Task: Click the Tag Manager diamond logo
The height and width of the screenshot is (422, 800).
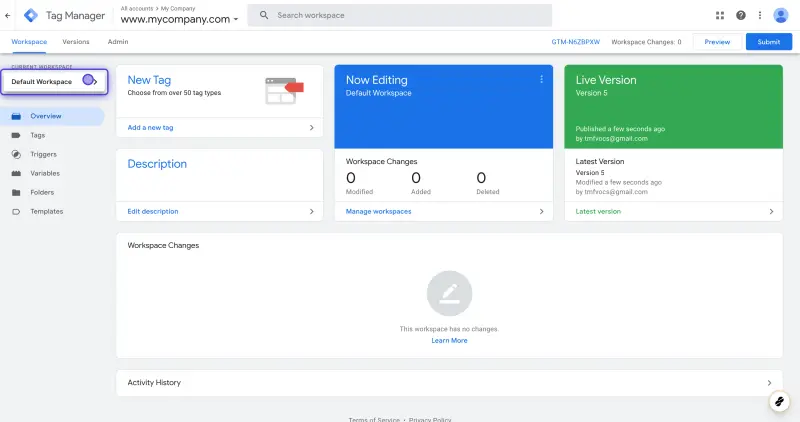Action: click(31, 15)
